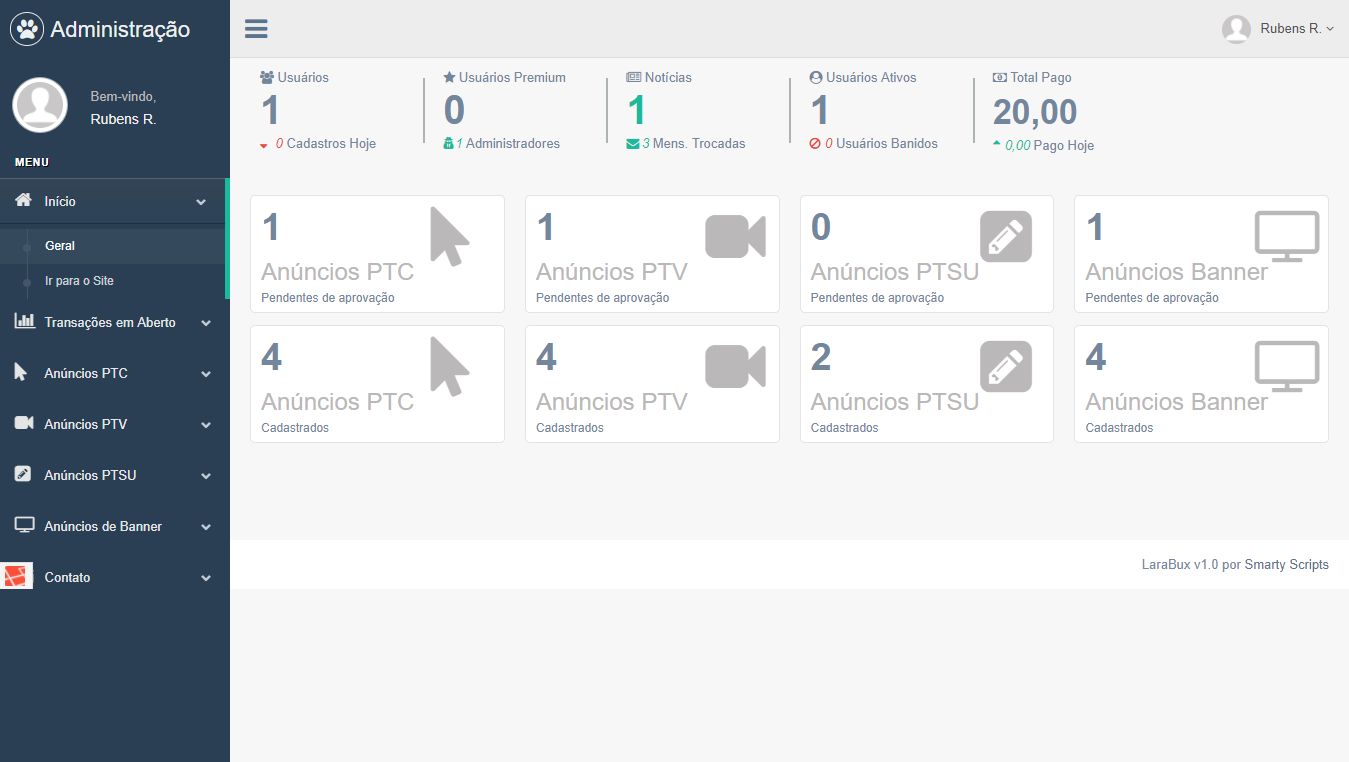
Task: Open the Ir para o Site item
Action: tap(79, 281)
